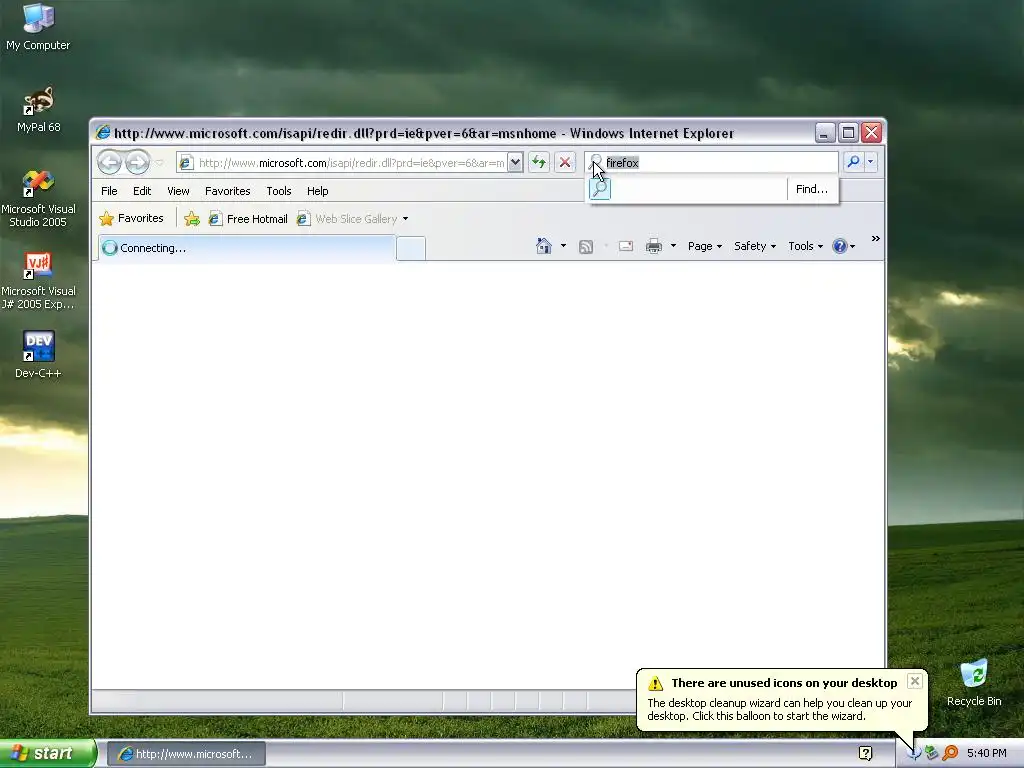Open the File menu
This screenshot has width=1024, height=768.
click(109, 191)
